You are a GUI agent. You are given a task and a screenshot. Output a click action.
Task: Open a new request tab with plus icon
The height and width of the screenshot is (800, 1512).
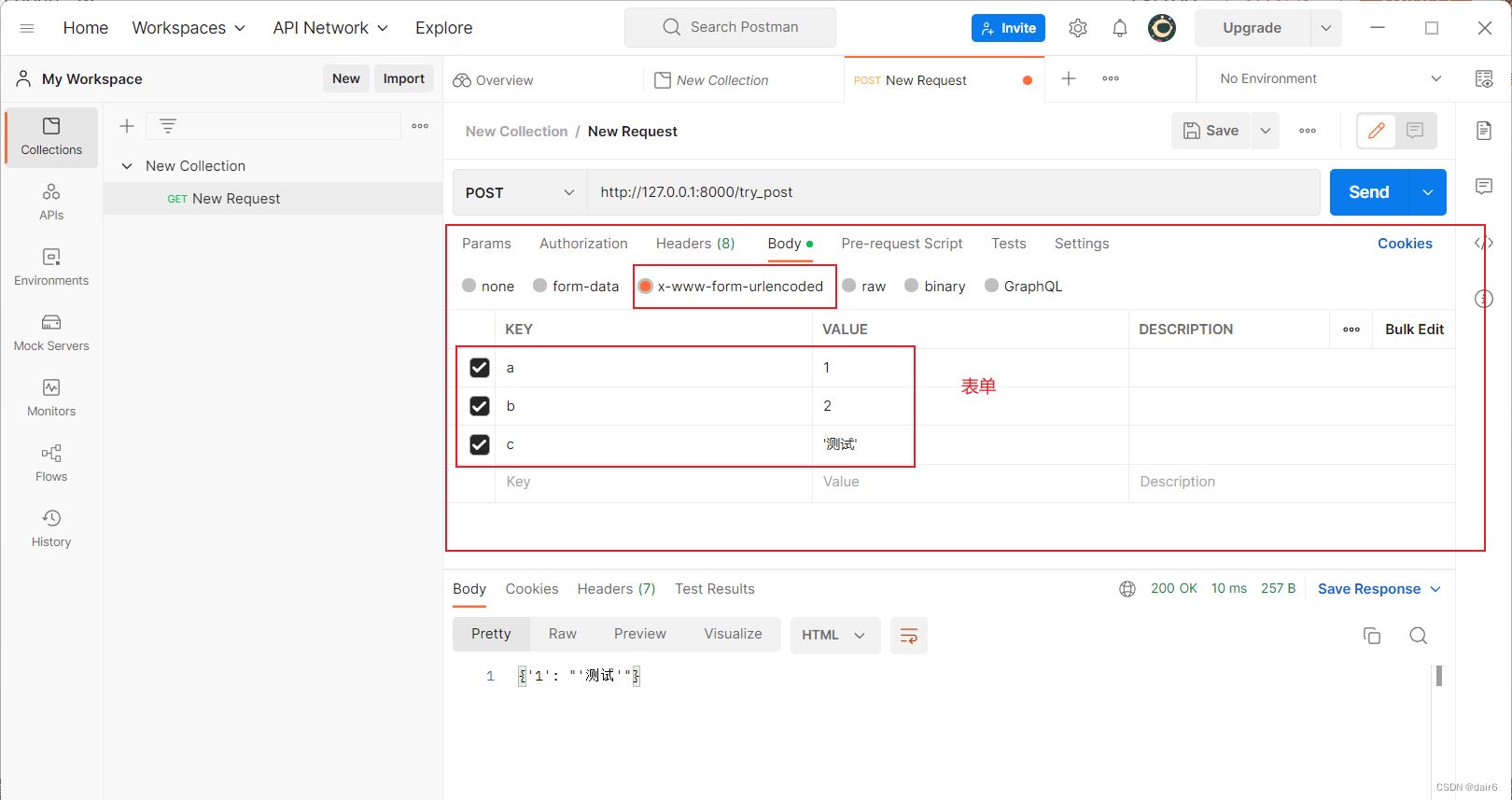1069,79
